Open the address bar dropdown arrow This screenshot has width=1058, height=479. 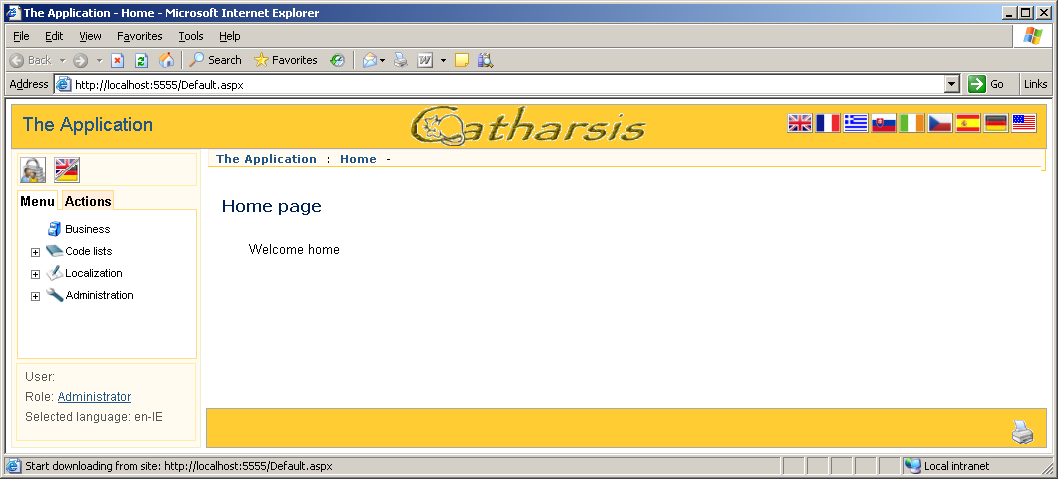coord(952,84)
